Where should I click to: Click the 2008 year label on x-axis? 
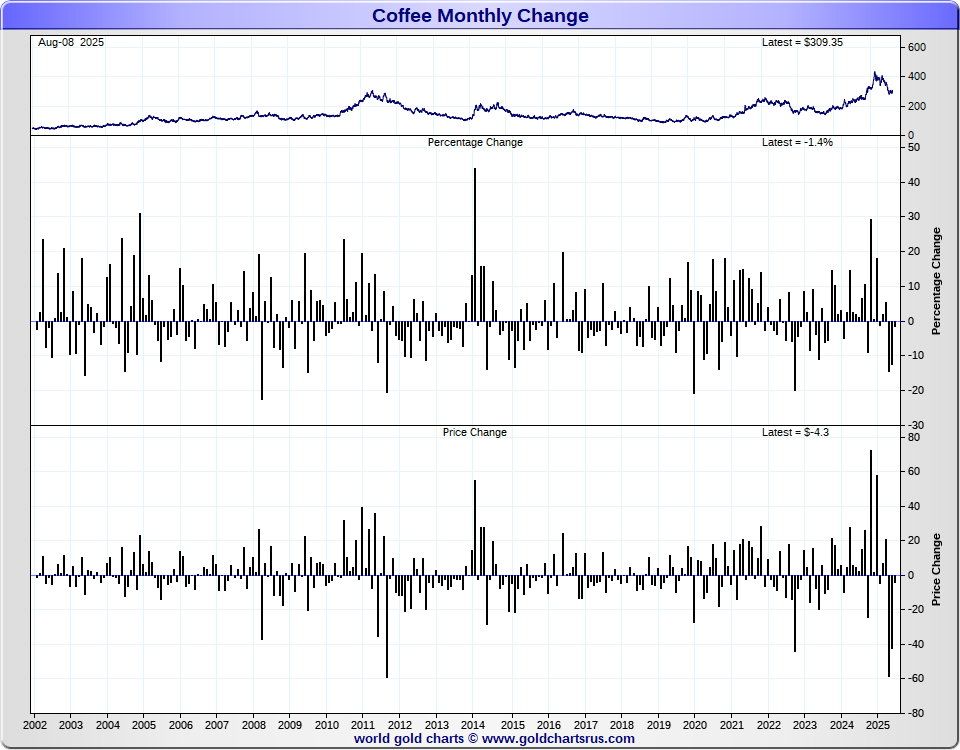pos(253,725)
